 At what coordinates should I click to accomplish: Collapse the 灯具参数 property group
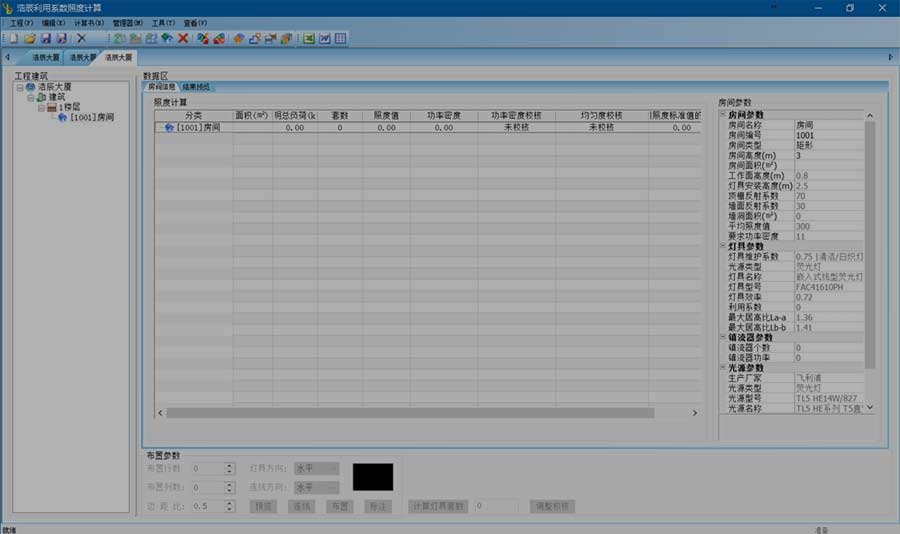coord(723,246)
